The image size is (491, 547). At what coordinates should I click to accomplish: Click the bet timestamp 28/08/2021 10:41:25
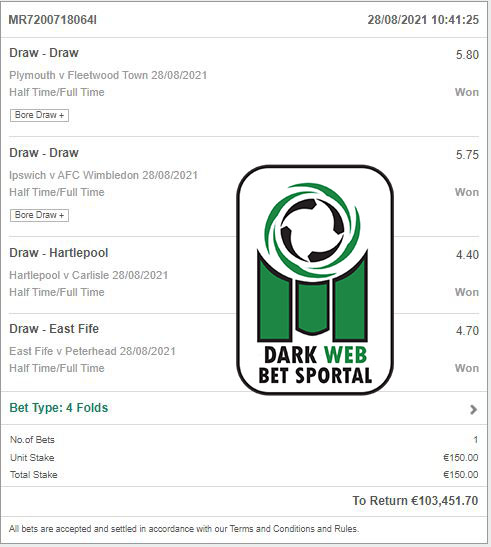(x=423, y=20)
